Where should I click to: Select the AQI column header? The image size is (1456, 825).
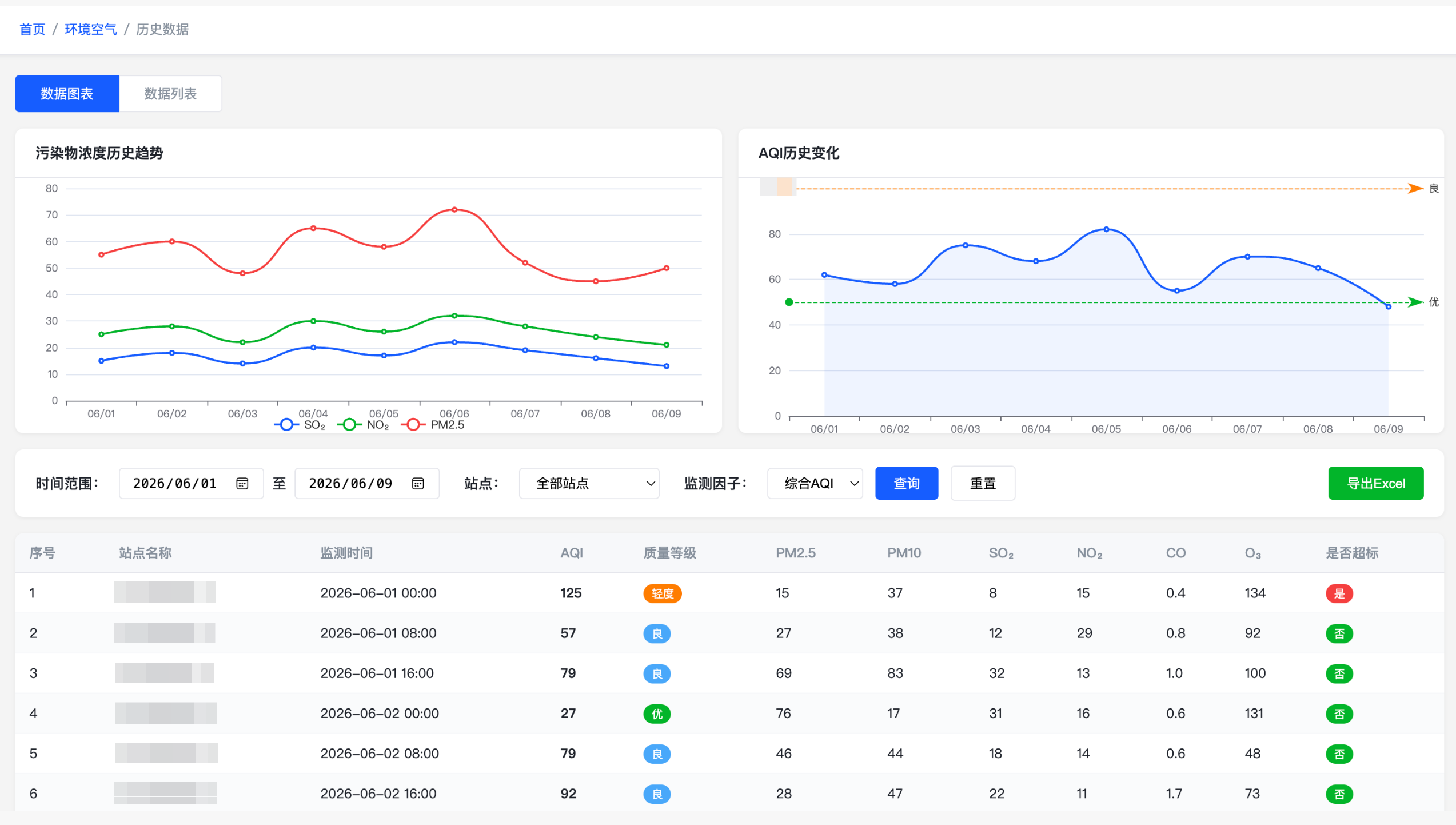(572, 553)
